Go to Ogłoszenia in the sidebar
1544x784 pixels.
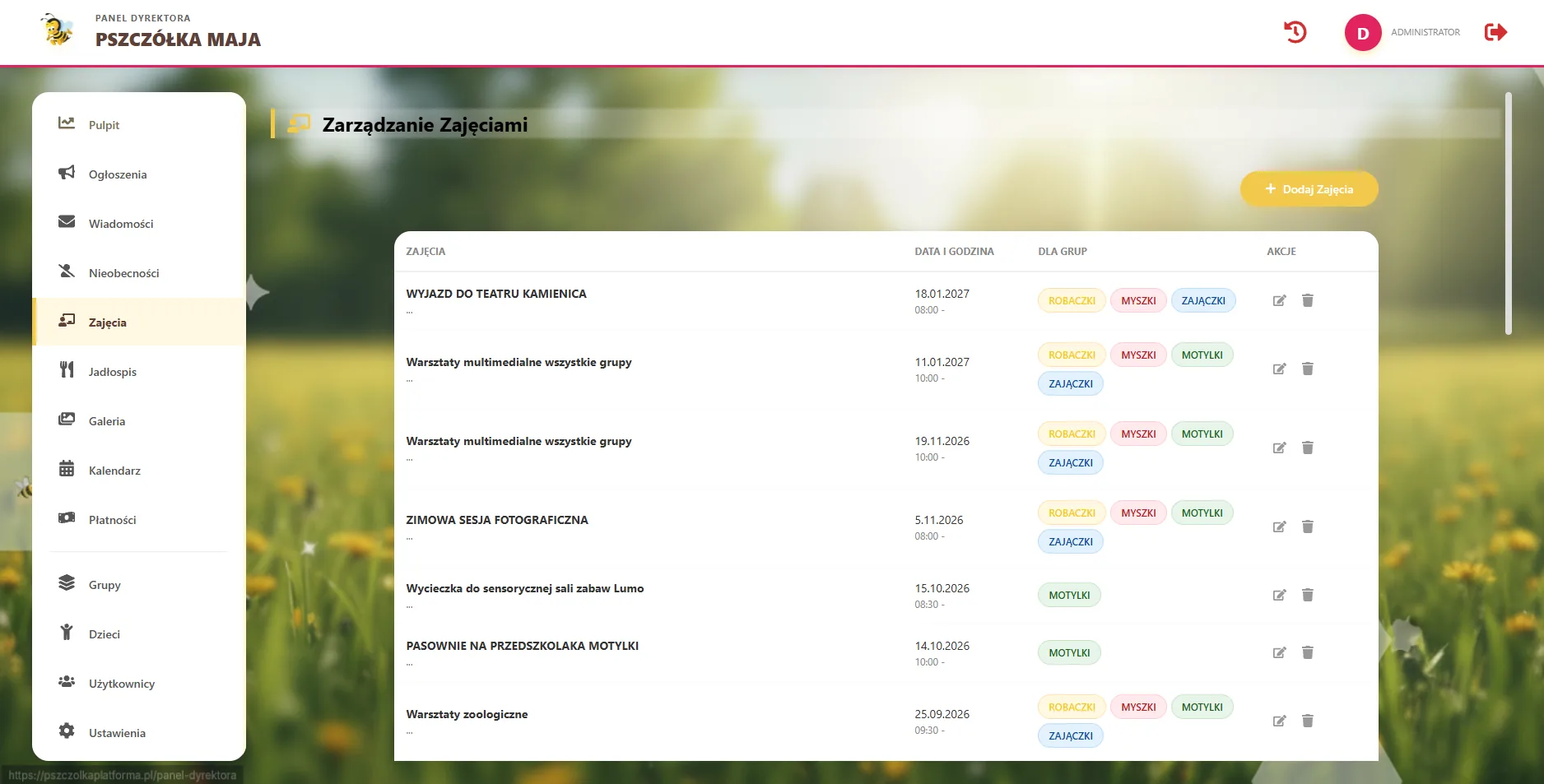pyautogui.click(x=139, y=174)
